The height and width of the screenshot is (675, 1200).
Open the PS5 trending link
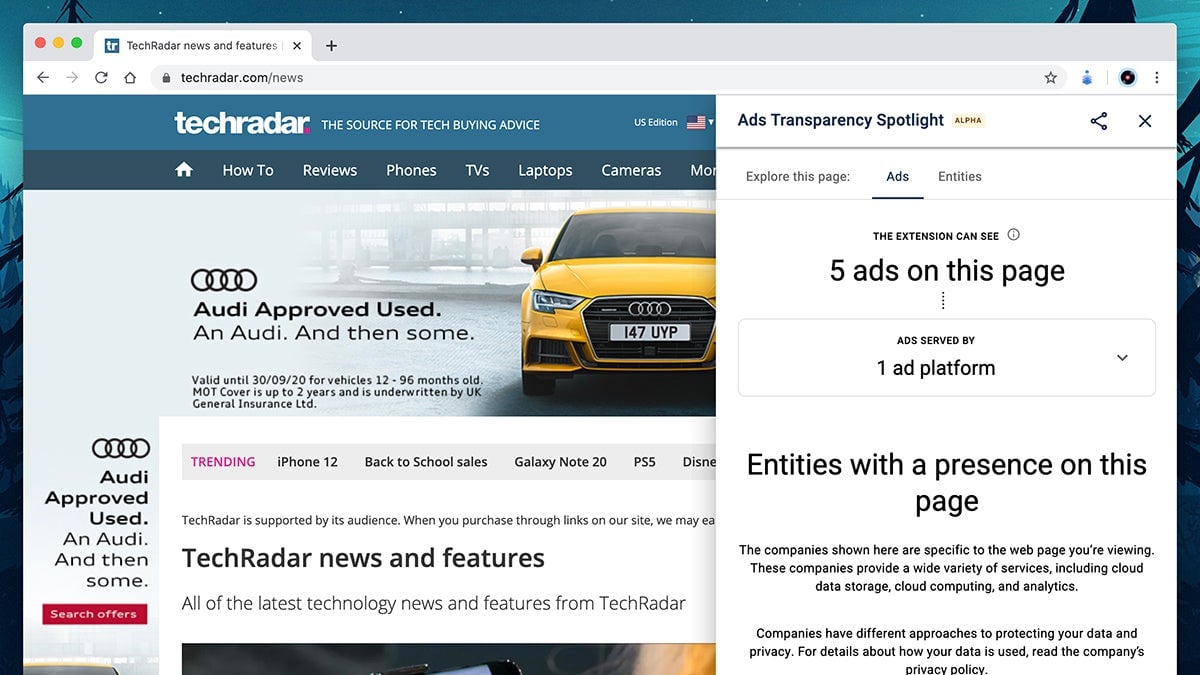click(644, 462)
